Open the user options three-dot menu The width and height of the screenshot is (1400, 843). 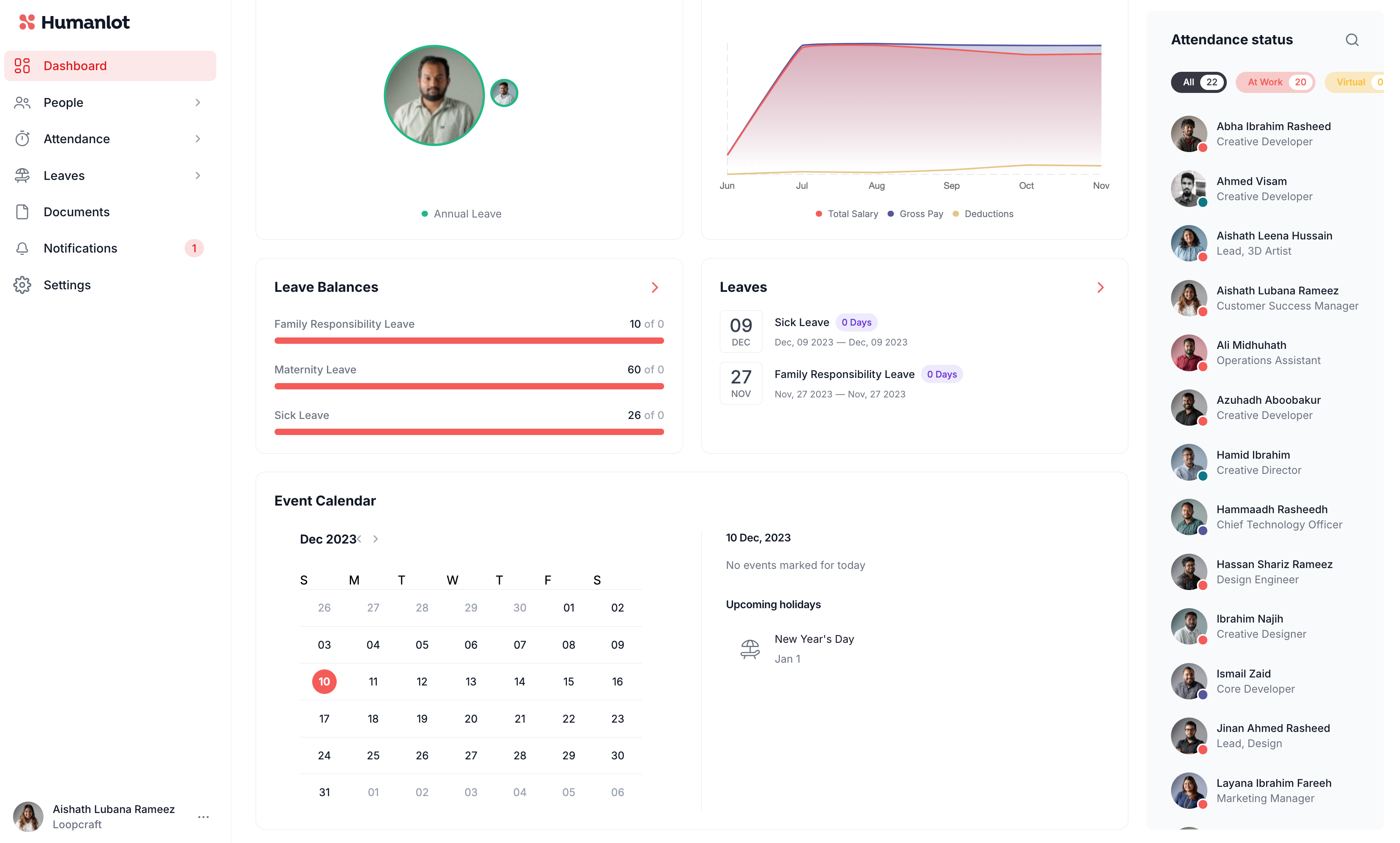pos(203,817)
